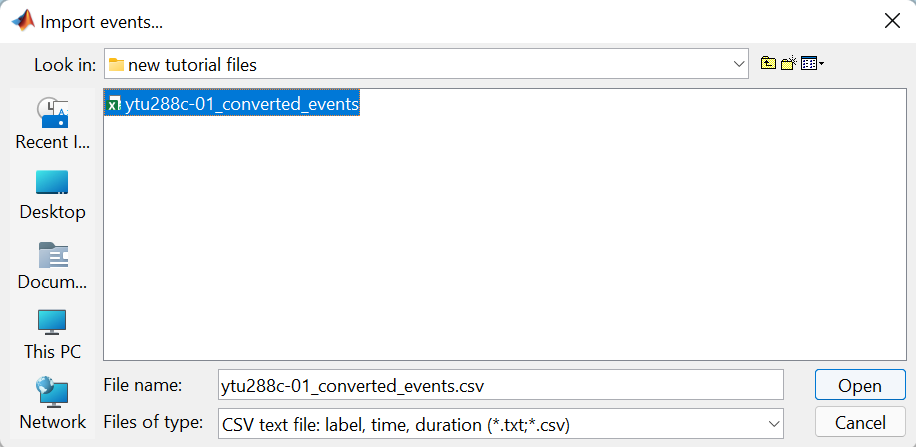Image resolution: width=916 pixels, height=447 pixels.
Task: Click the small arrow beside the view icon
Action: [821, 64]
